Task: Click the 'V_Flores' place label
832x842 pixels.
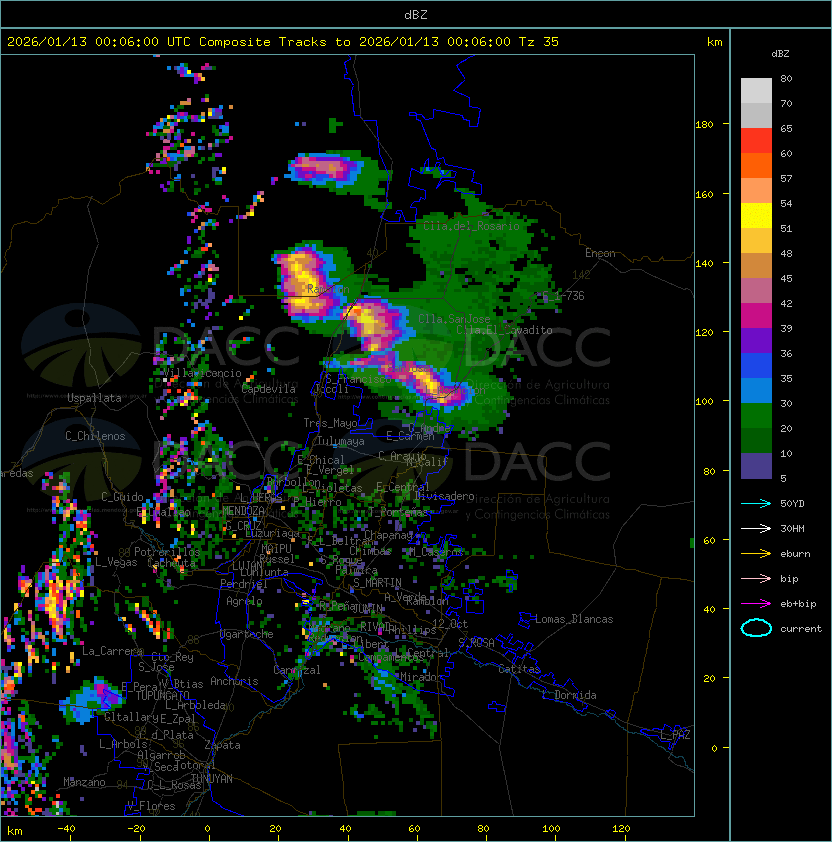Action: click(x=151, y=806)
